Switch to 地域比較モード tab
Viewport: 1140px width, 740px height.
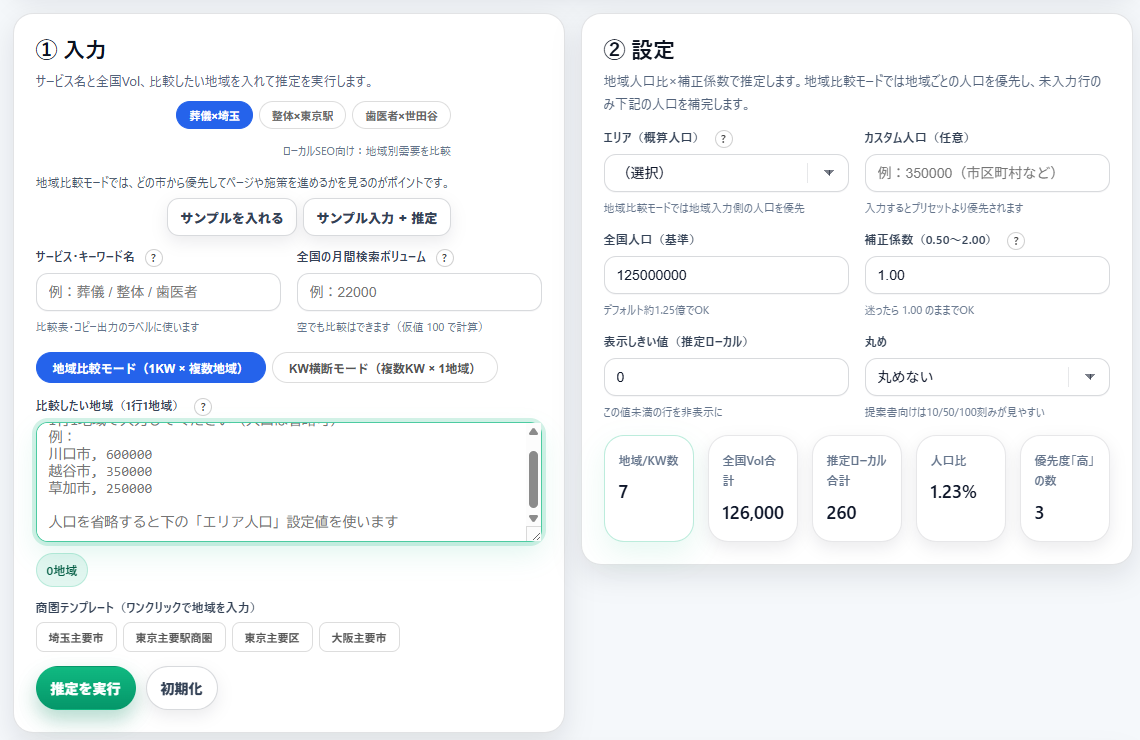(150, 368)
